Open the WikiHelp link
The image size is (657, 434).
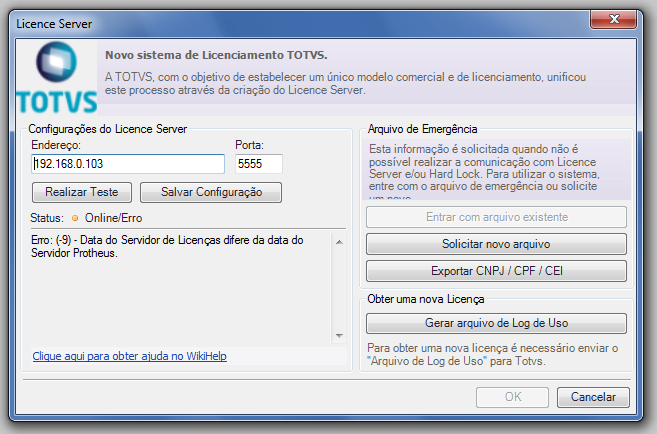(x=130, y=356)
